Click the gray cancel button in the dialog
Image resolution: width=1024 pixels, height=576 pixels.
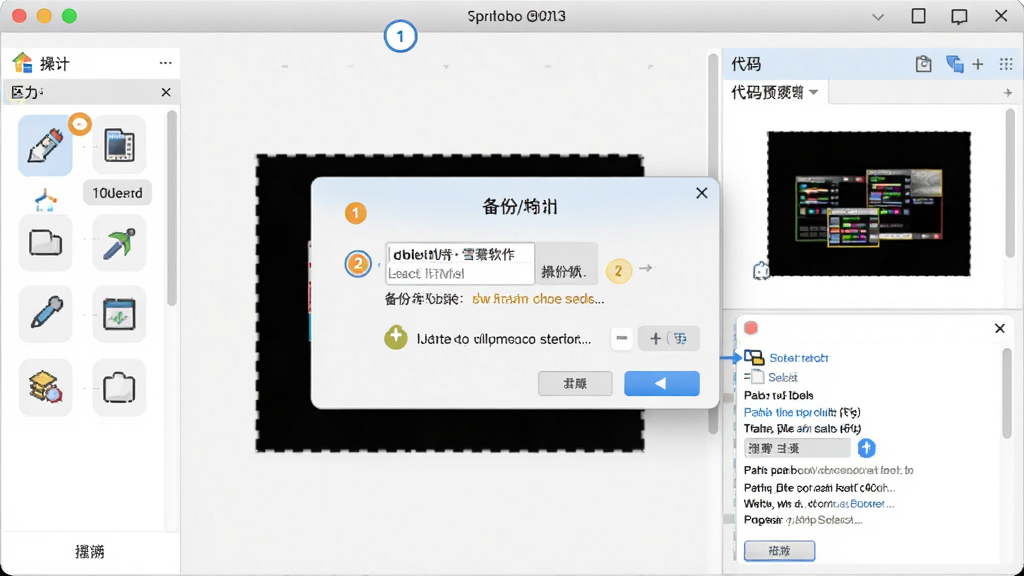point(575,383)
